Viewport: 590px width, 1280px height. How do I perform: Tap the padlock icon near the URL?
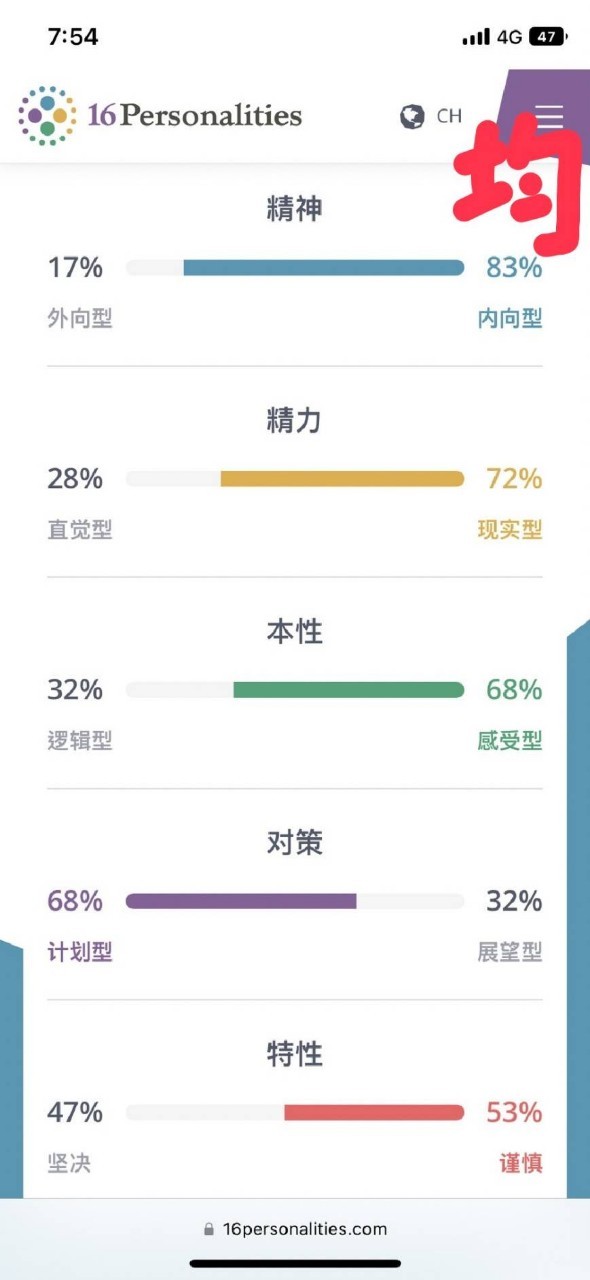coord(209,1229)
